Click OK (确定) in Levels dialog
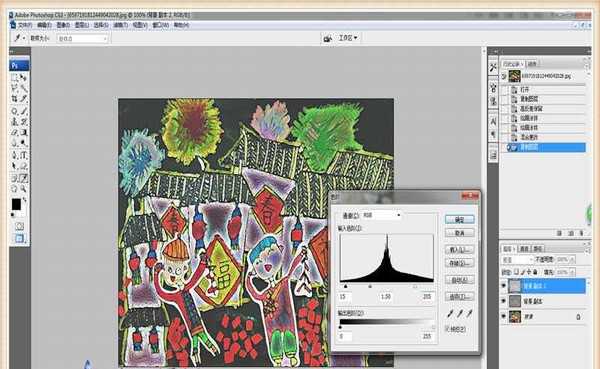The image size is (600, 369). point(460,219)
